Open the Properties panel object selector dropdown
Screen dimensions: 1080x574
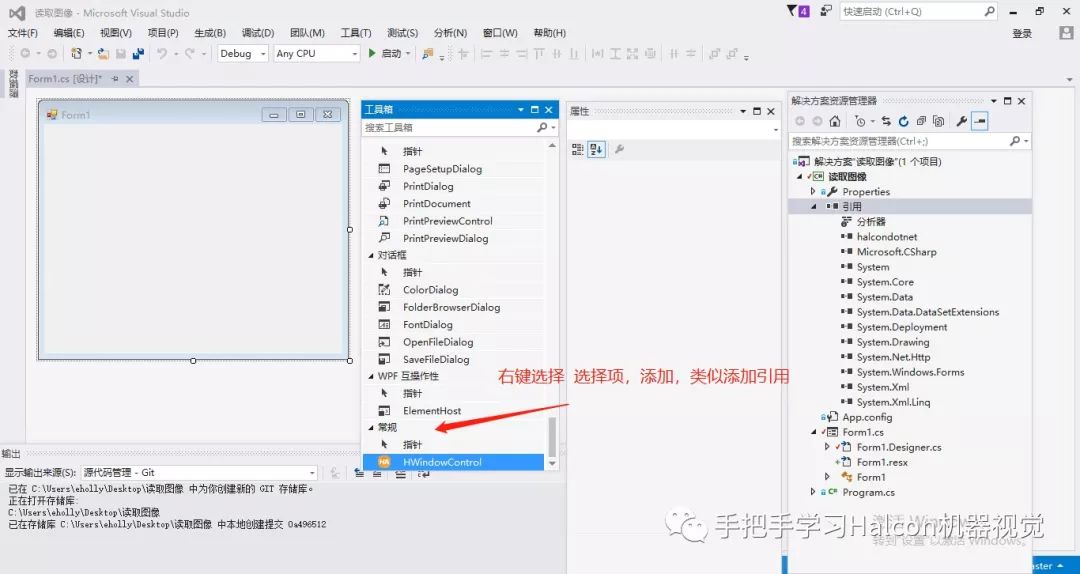pos(776,129)
